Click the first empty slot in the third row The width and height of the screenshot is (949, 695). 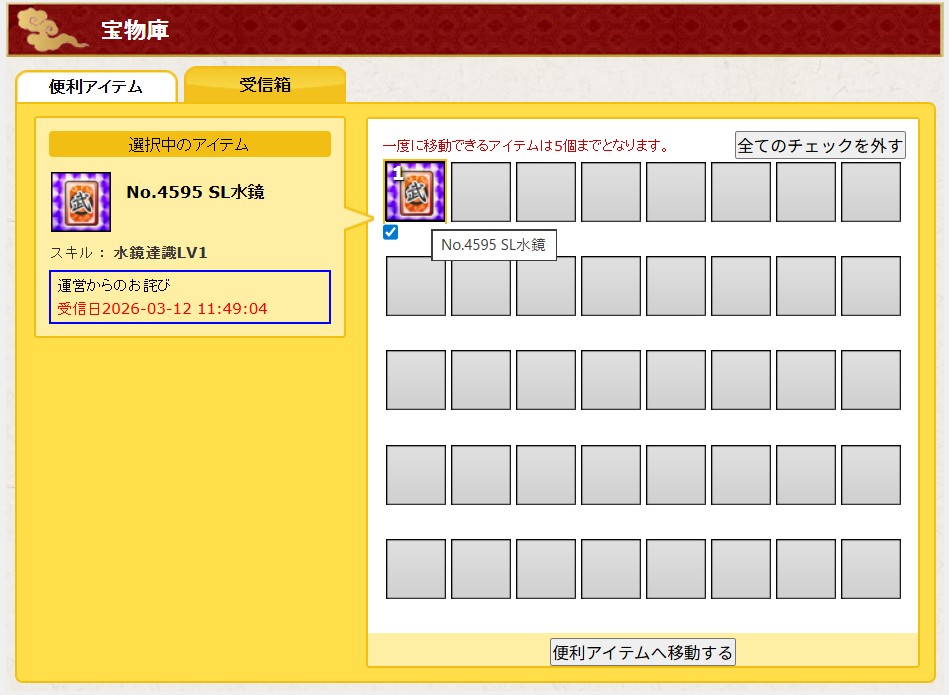click(415, 380)
